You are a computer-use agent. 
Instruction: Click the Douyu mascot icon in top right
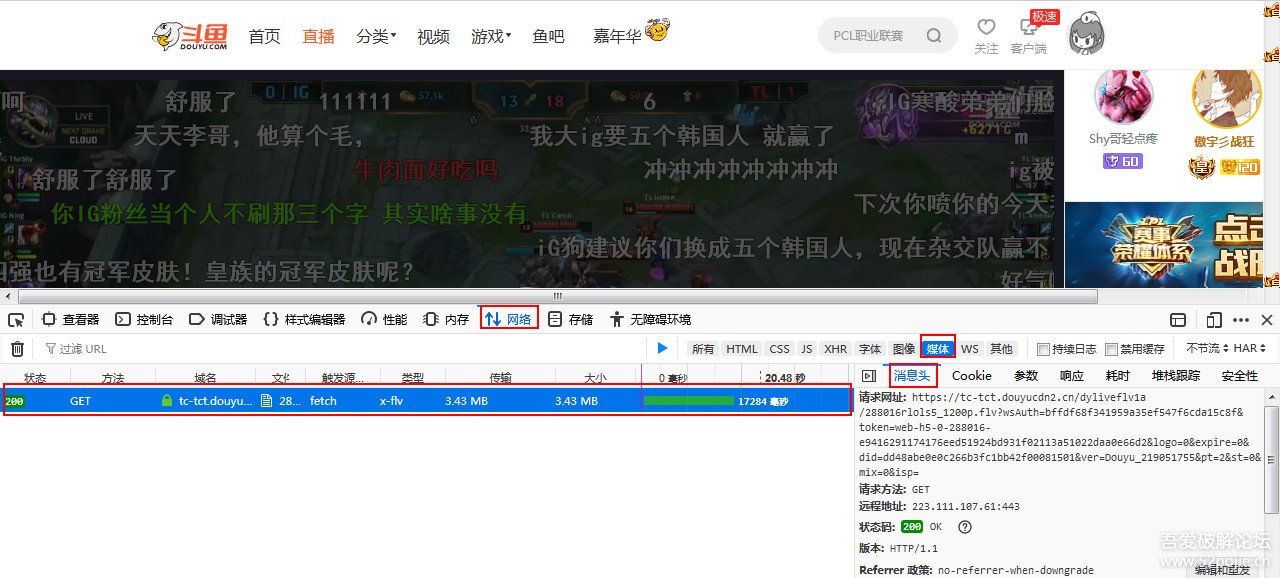pos(1086,33)
